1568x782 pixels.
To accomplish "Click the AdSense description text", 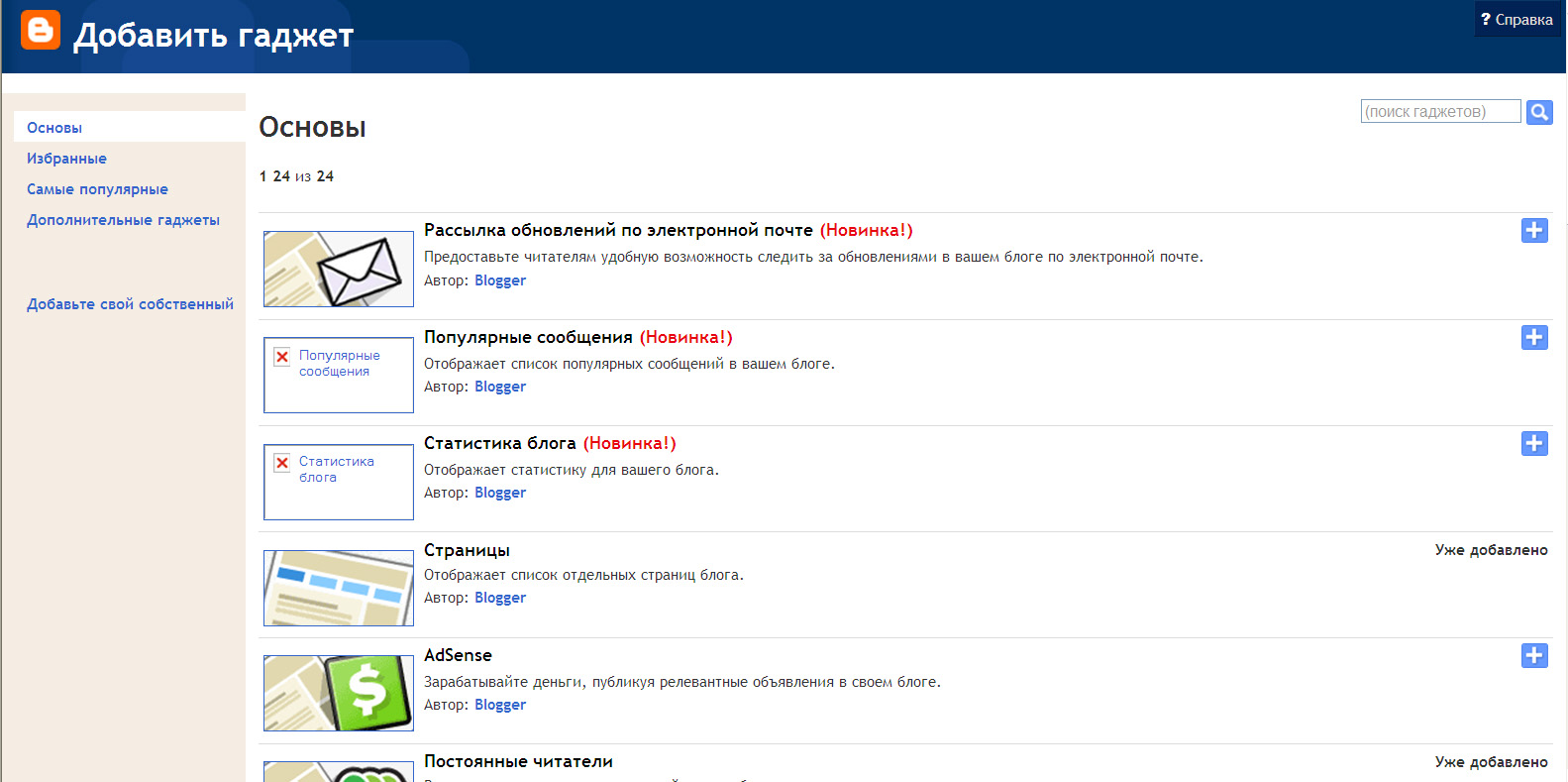I will click(x=682, y=682).
